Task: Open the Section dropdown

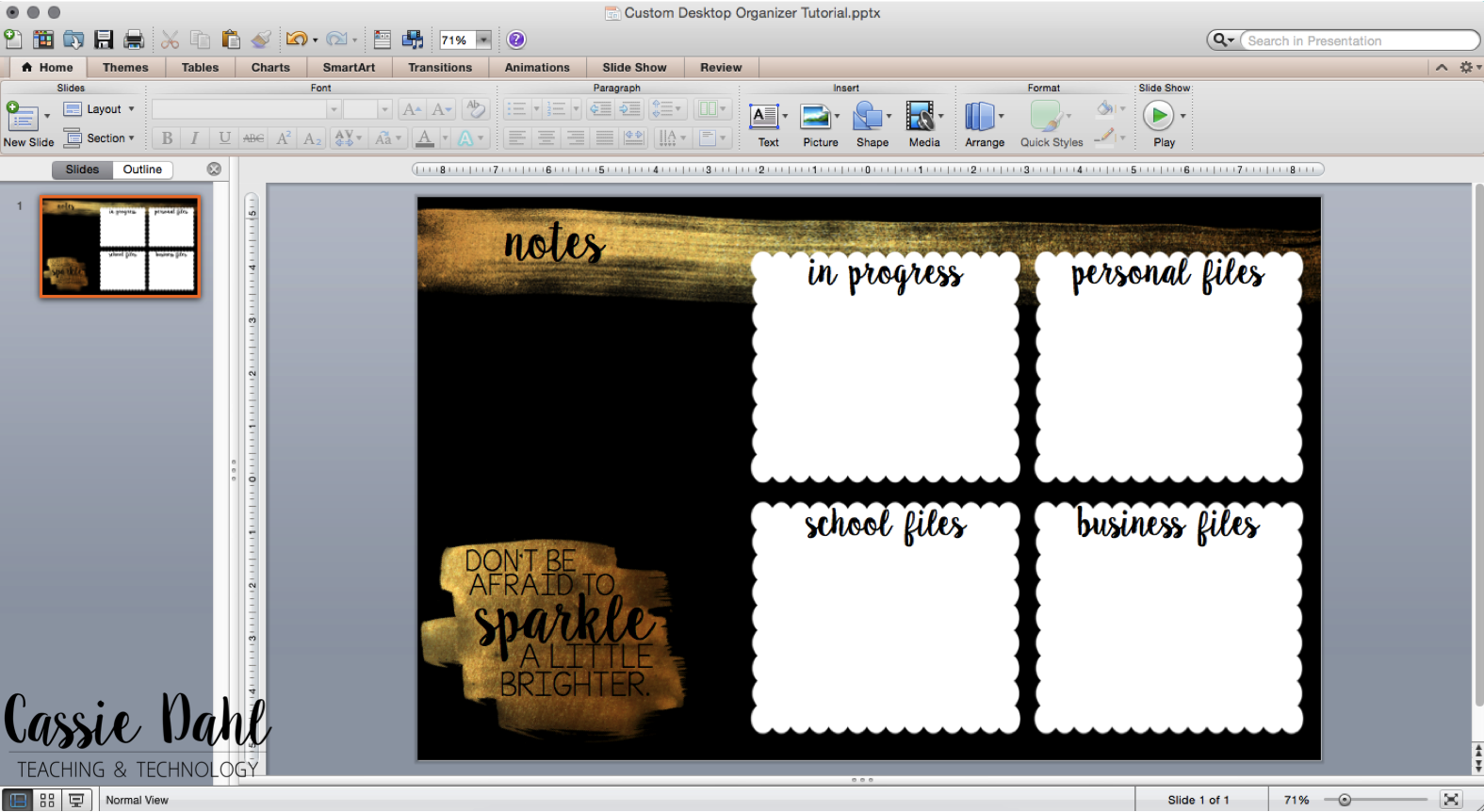Action: coord(99,138)
